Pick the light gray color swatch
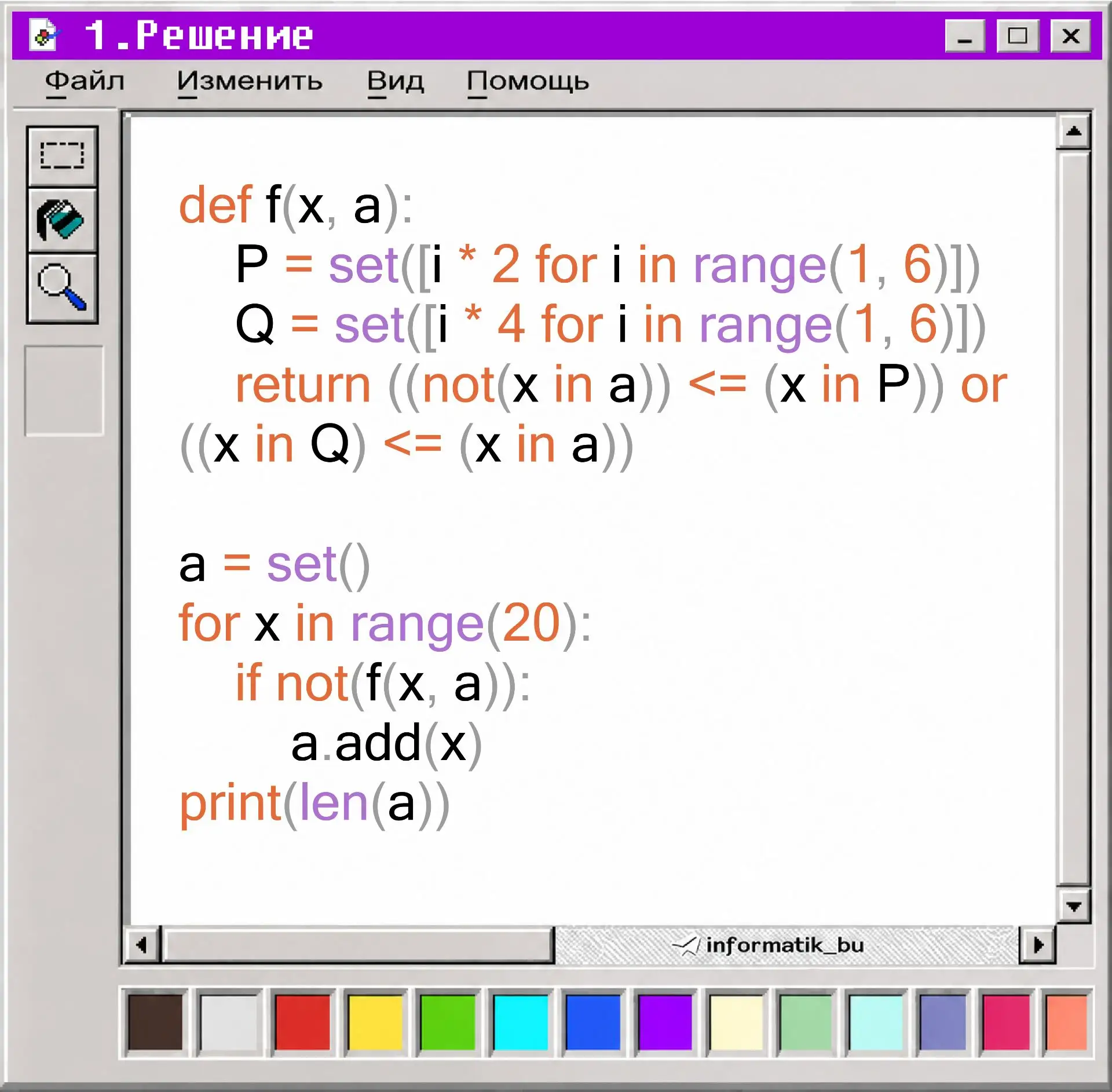 tap(228, 1022)
